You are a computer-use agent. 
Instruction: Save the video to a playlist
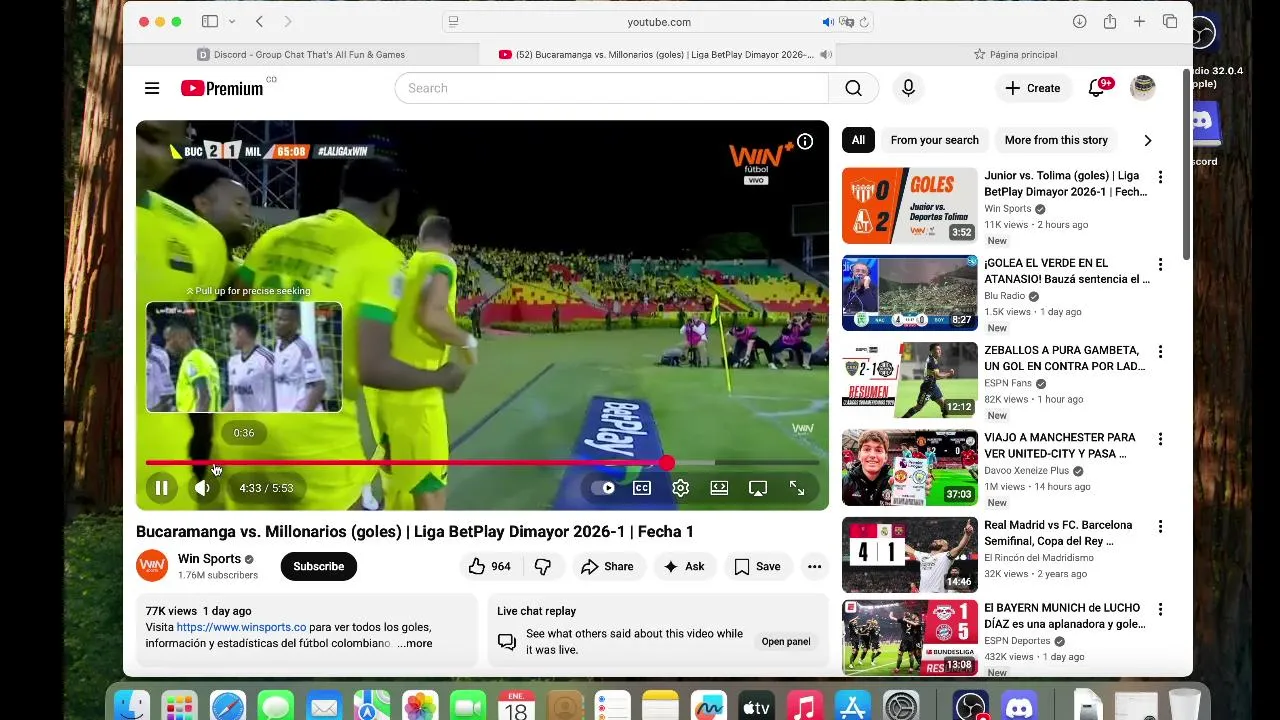pyautogui.click(x=757, y=566)
